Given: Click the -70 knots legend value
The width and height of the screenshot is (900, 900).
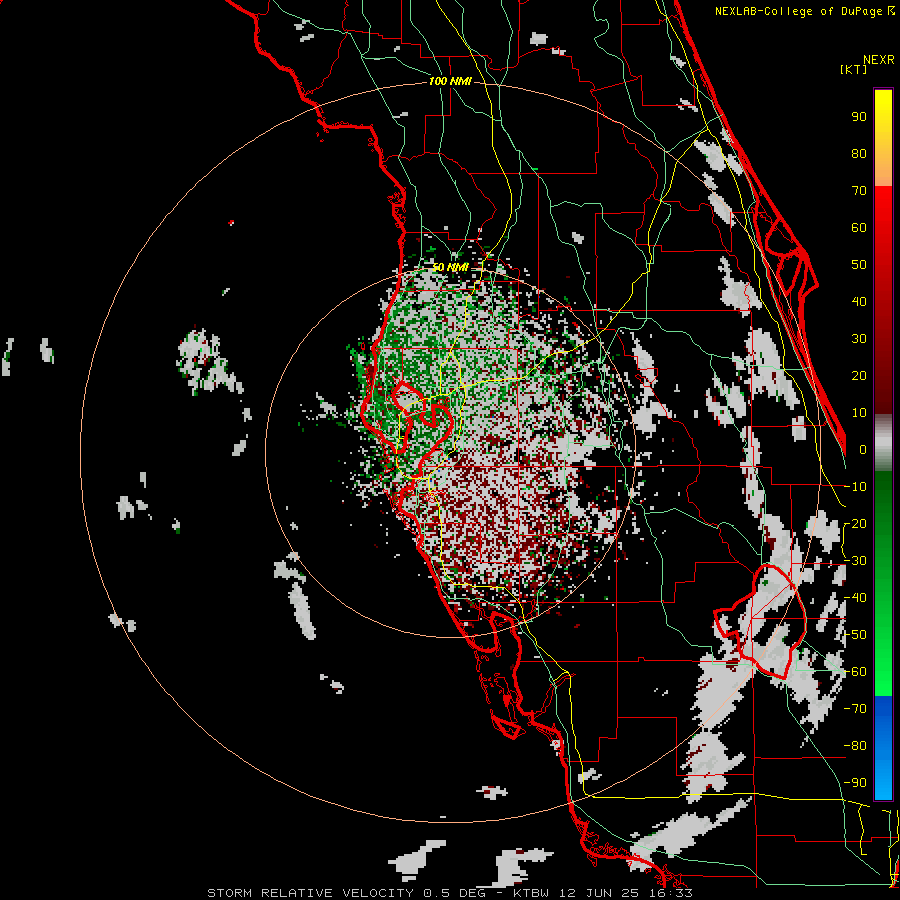Looking at the screenshot, I should pos(855,709).
